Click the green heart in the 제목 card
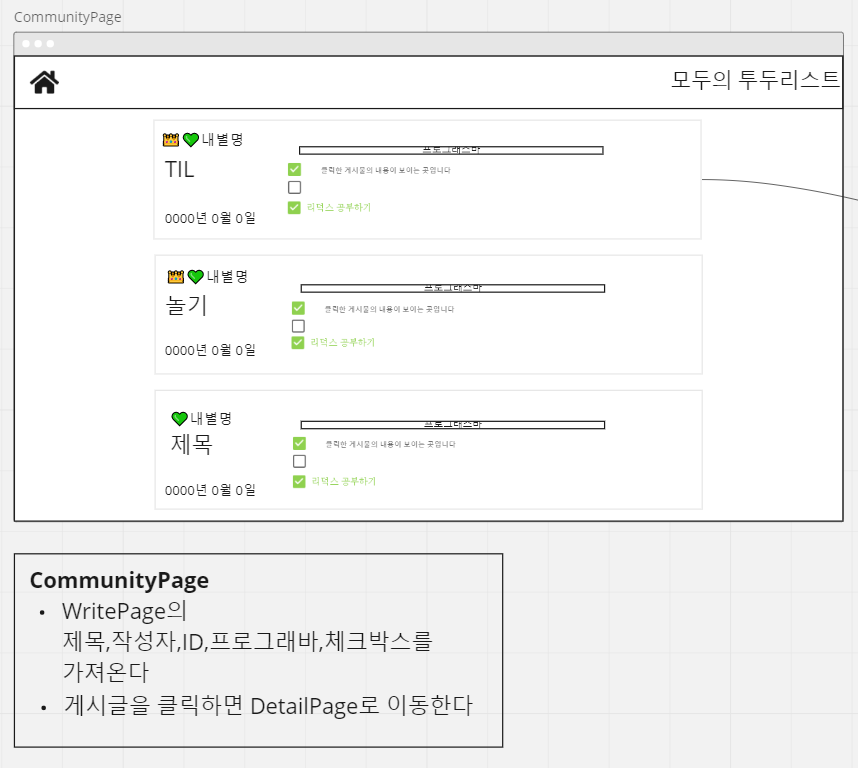The image size is (858, 768). point(179,419)
